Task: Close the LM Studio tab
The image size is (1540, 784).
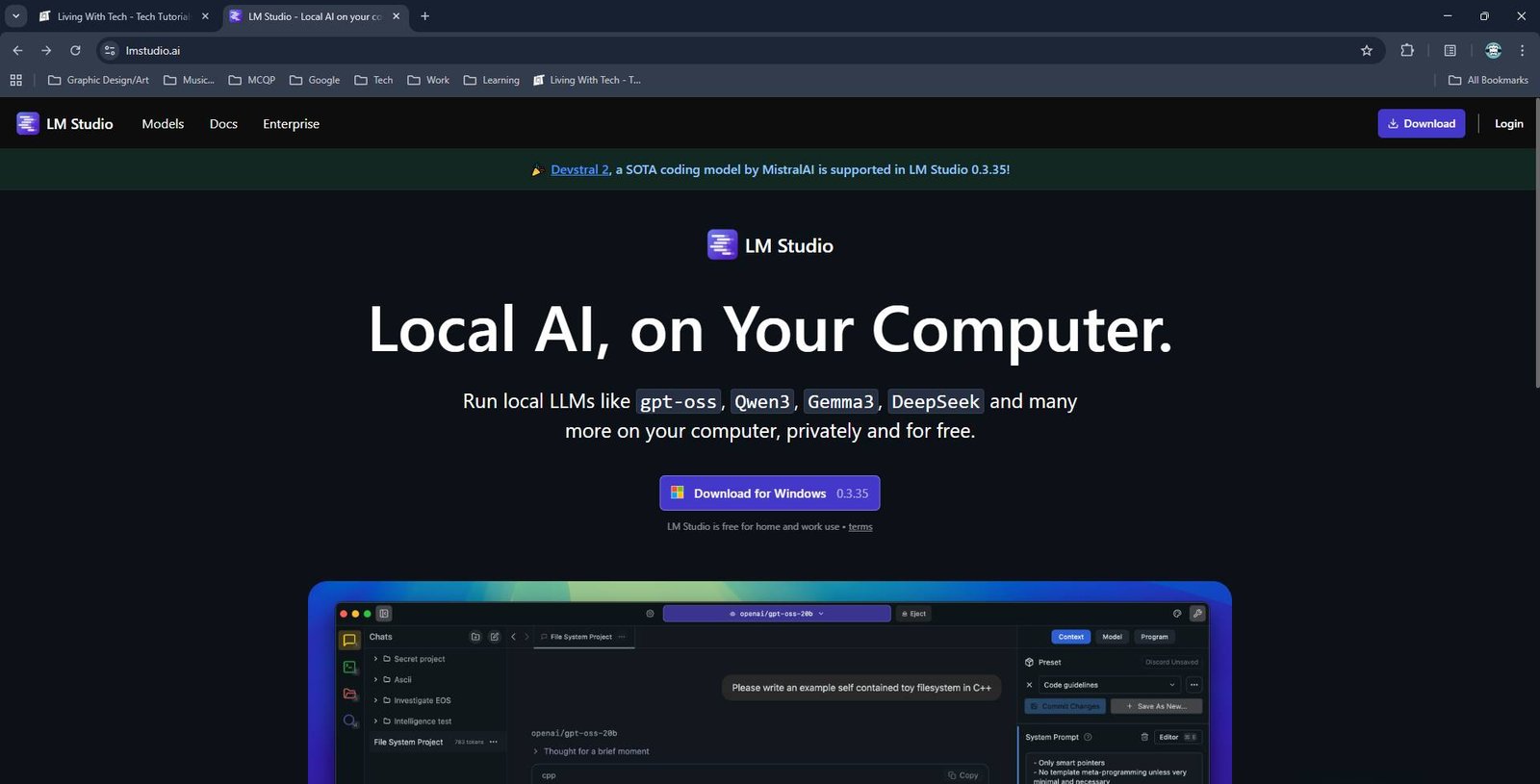Action: 396,16
